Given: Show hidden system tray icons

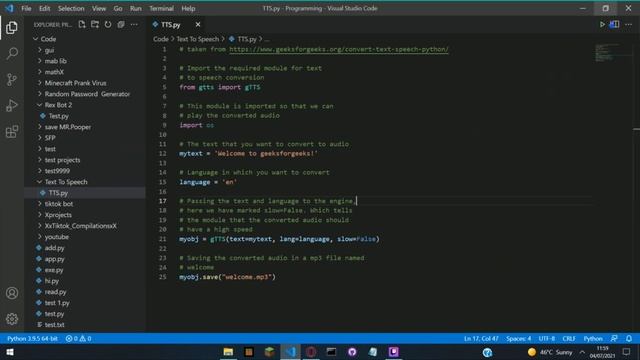Looking at the screenshot, I should (x=582, y=352).
